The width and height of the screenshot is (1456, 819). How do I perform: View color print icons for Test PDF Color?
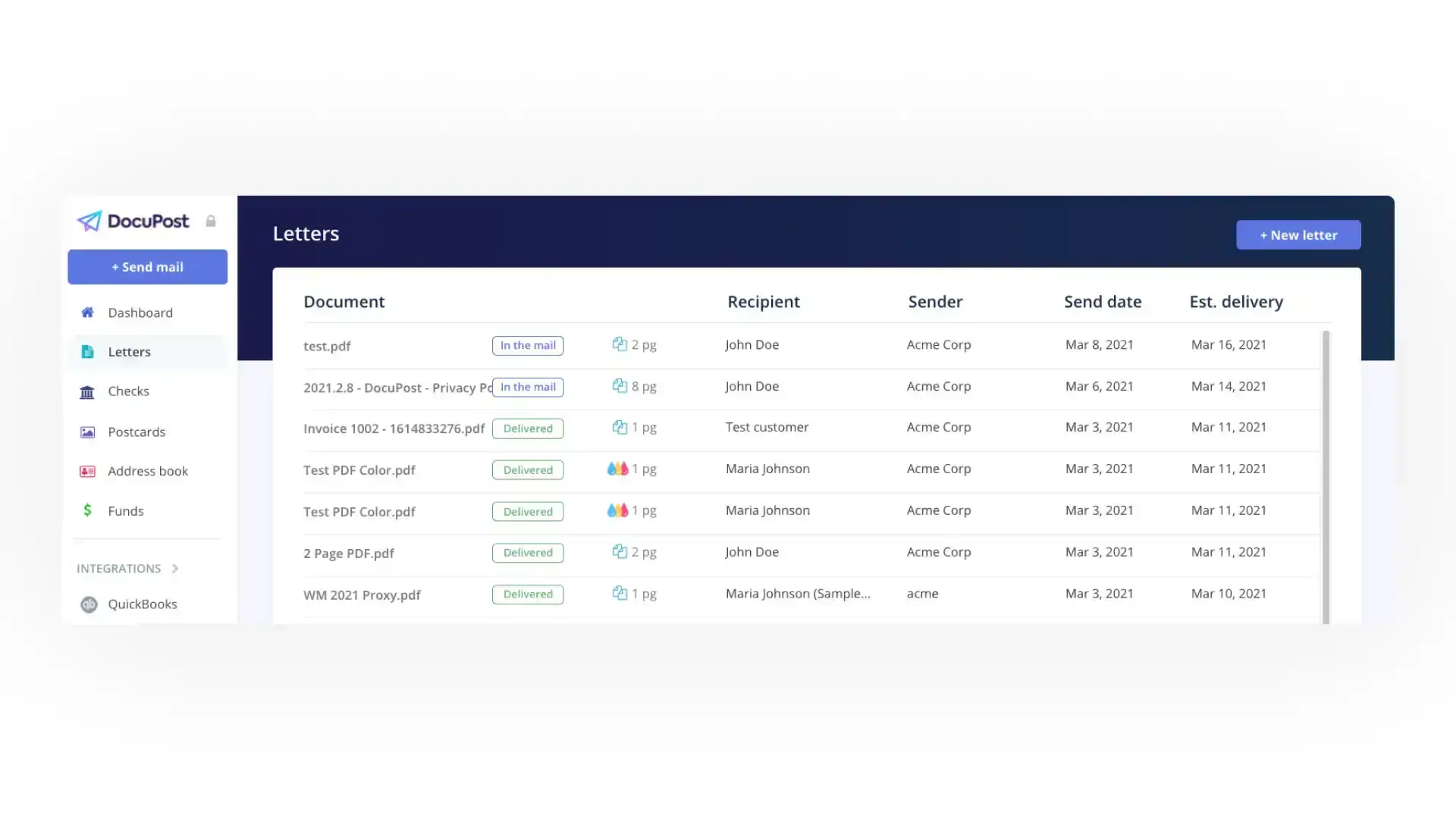[617, 468]
